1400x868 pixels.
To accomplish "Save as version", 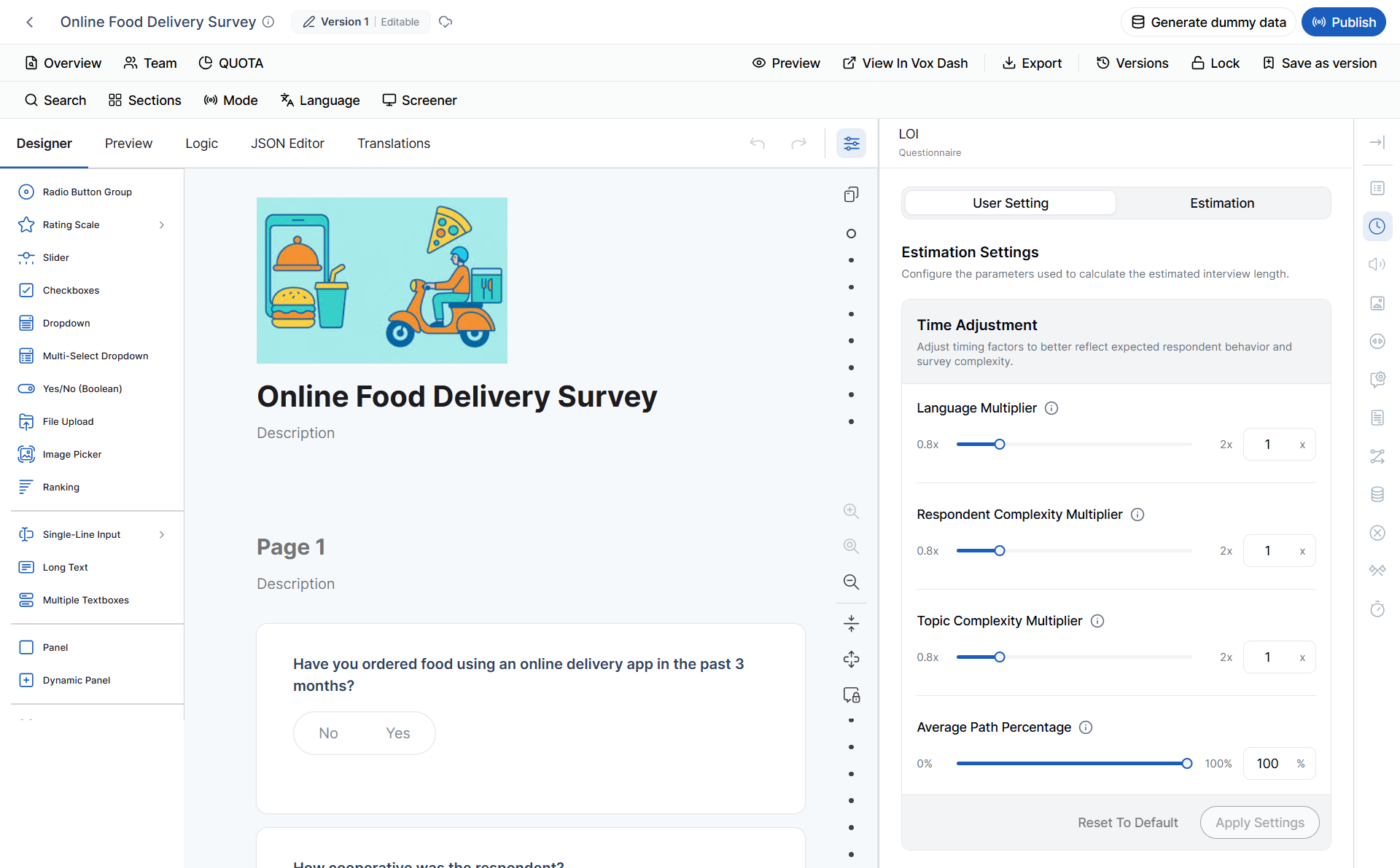I will point(1320,63).
